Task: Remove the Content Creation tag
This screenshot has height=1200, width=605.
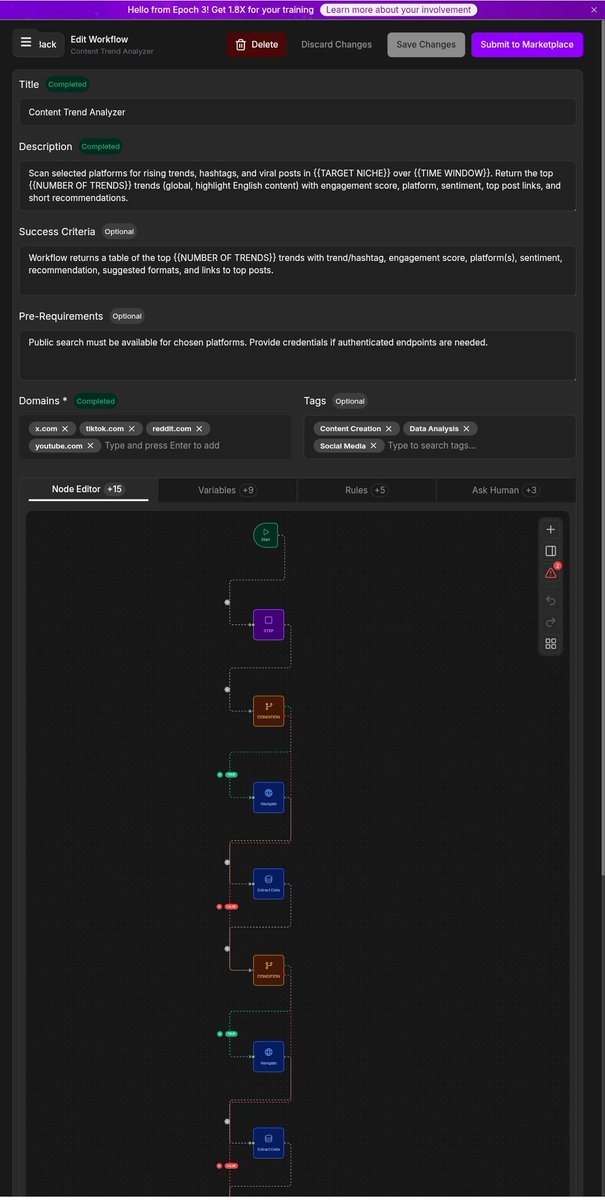Action: coord(389,428)
